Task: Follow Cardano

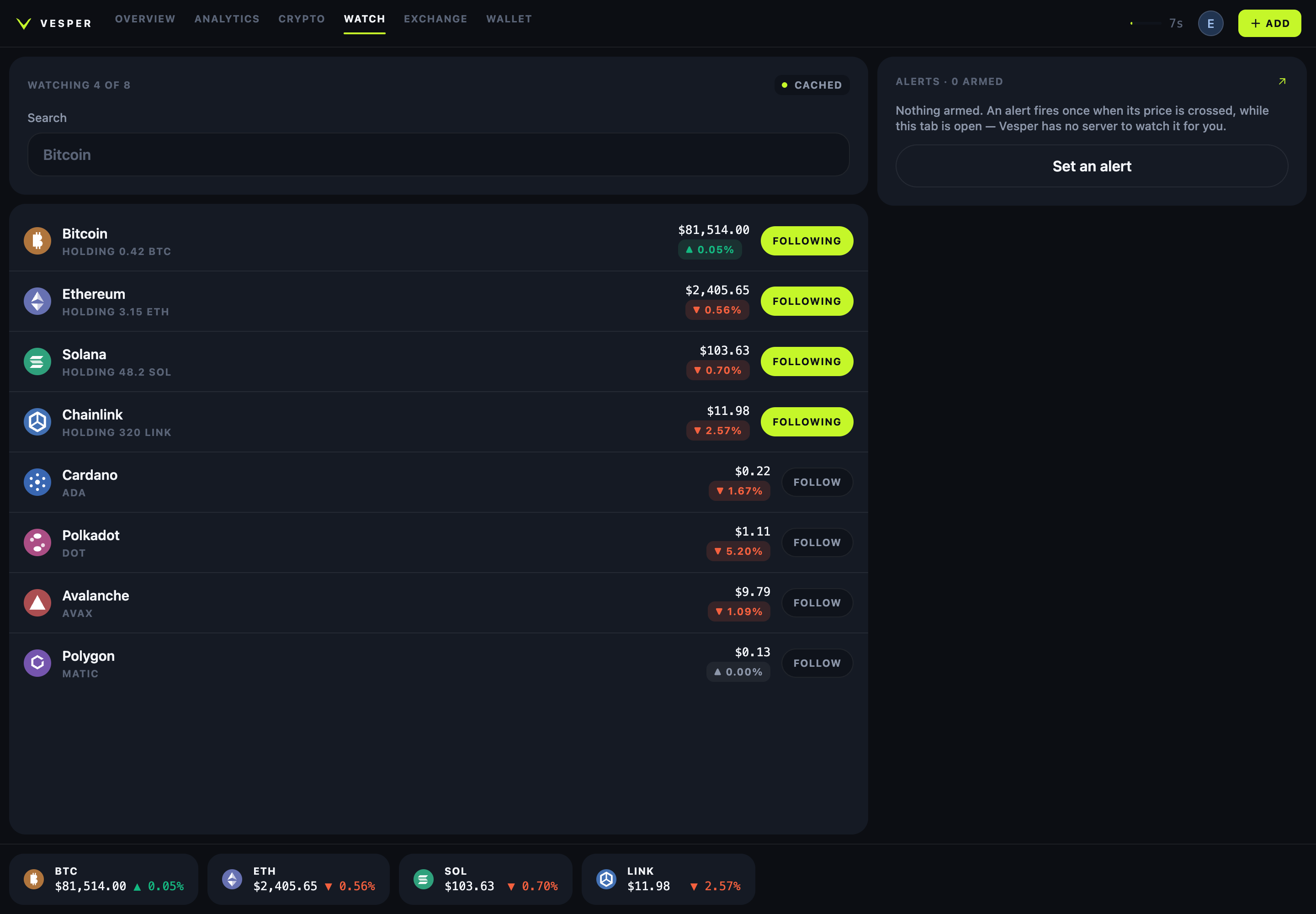Action: pyautogui.click(x=817, y=482)
